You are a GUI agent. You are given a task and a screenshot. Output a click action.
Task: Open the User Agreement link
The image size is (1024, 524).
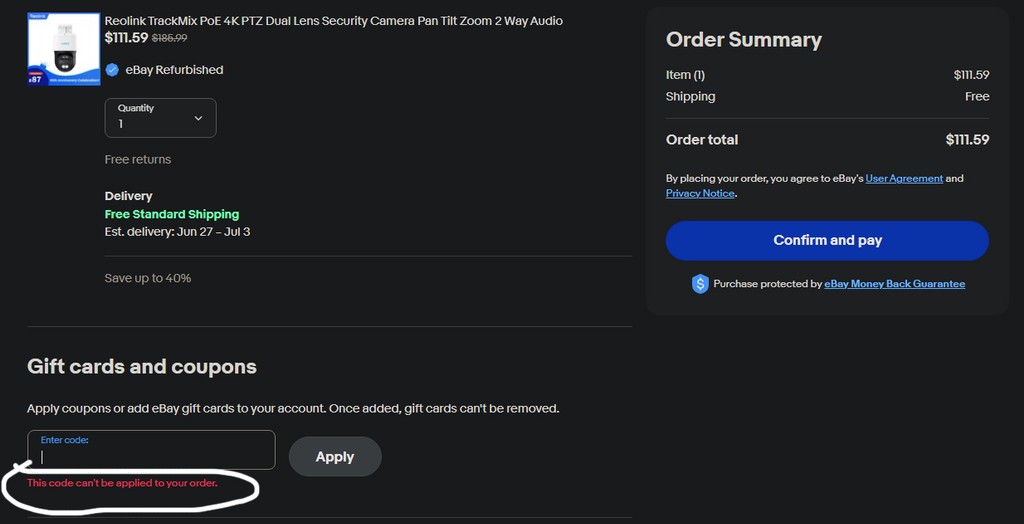[x=904, y=179]
